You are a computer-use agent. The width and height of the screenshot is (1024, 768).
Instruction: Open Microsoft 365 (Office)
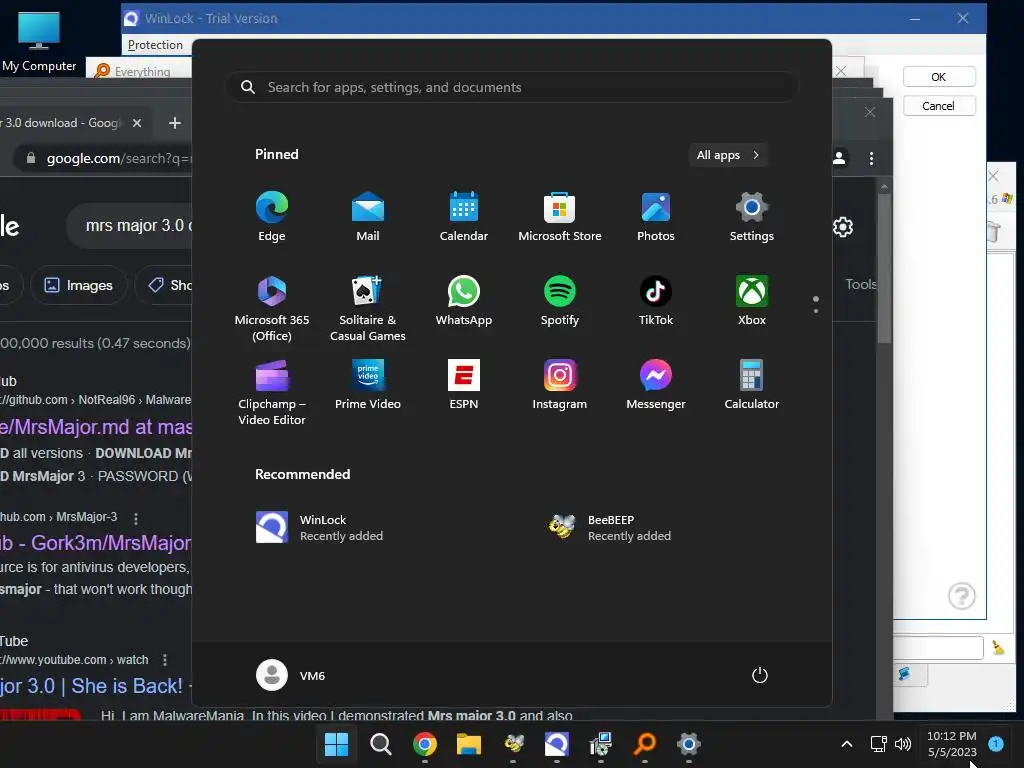click(x=272, y=308)
